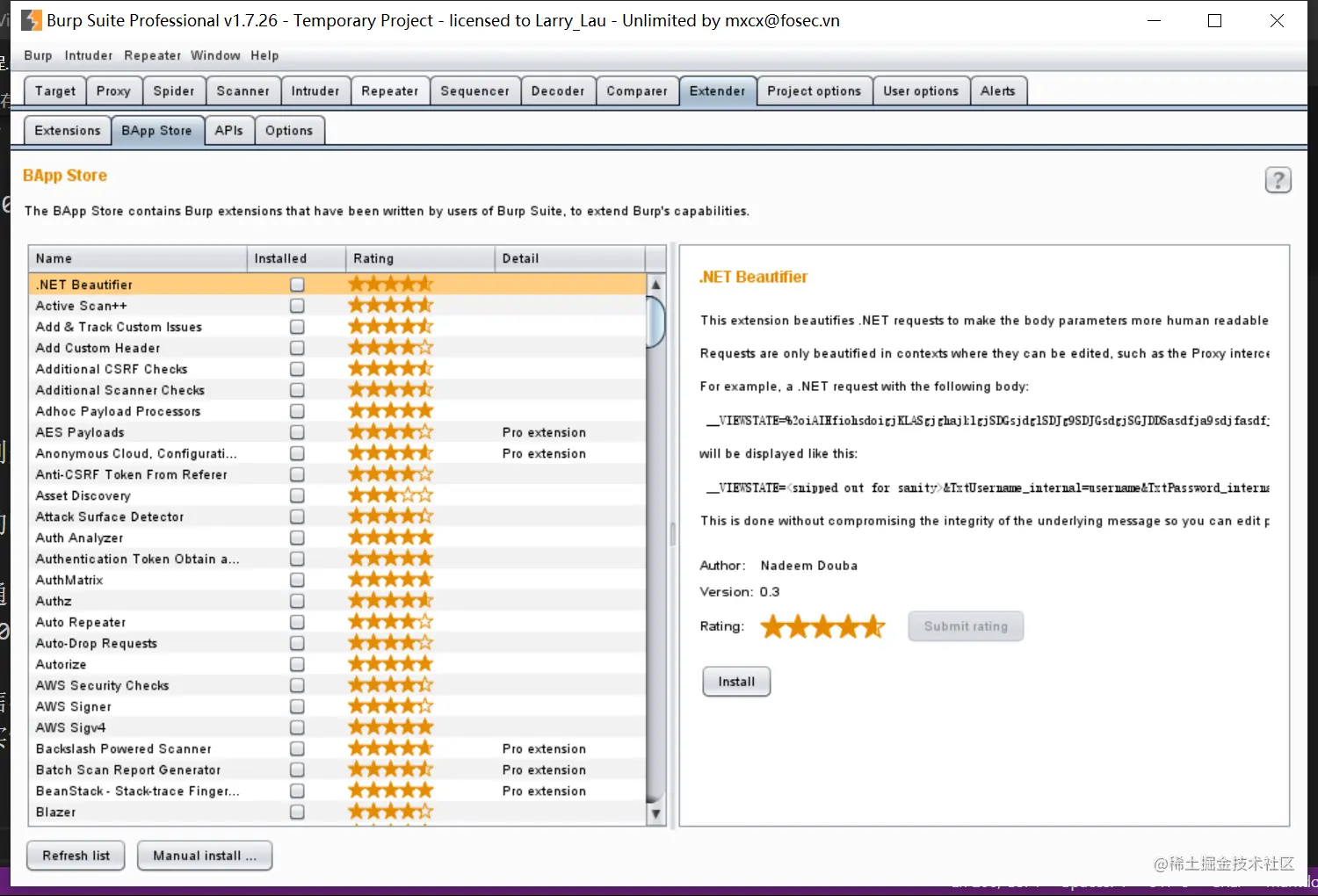This screenshot has width=1318, height=896.
Task: Select the Auto-Drop Requests row
Action: pyautogui.click(x=337, y=643)
